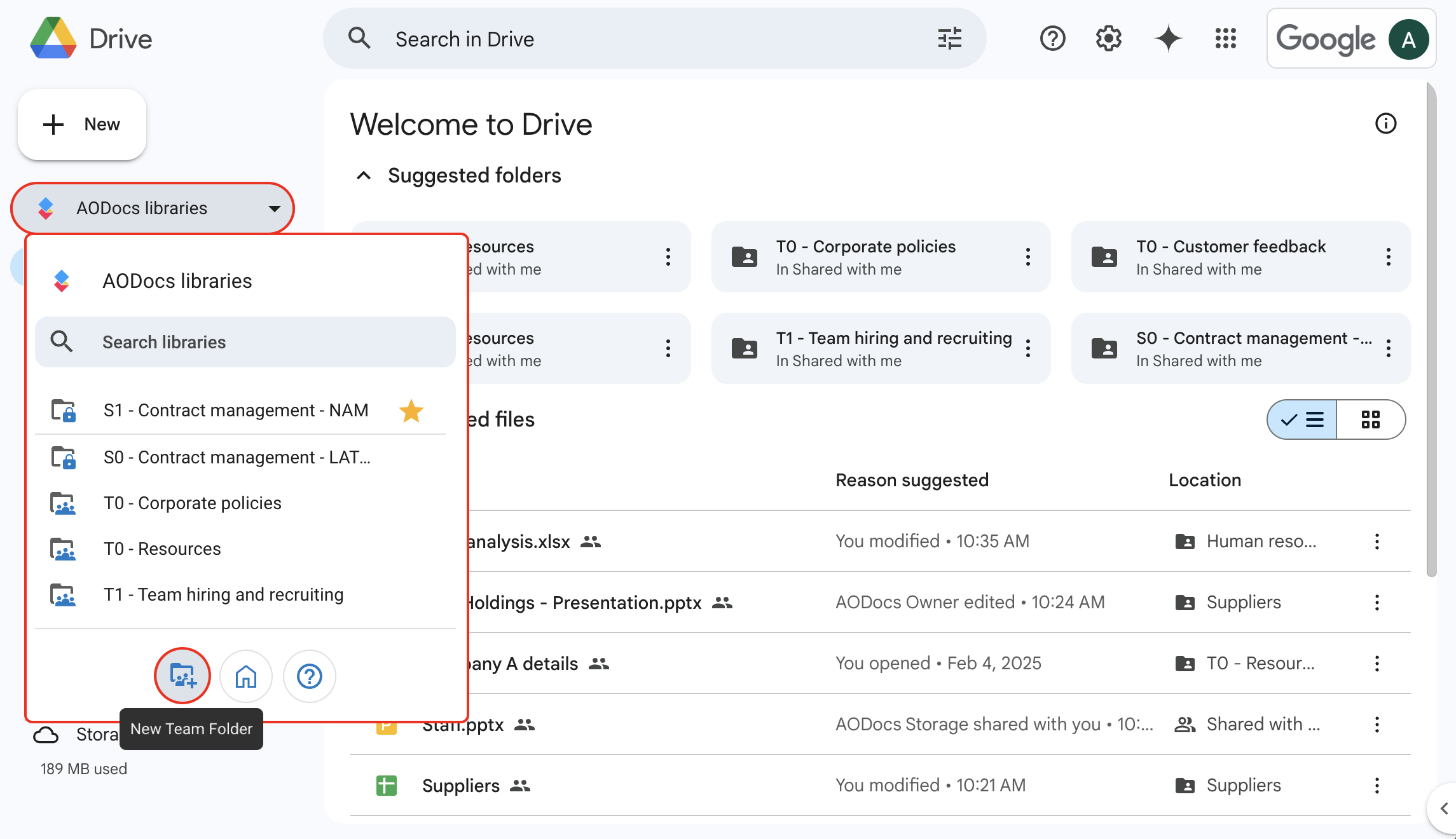Show the side panel arrow
The image size is (1456, 839).
pos(1443,808)
